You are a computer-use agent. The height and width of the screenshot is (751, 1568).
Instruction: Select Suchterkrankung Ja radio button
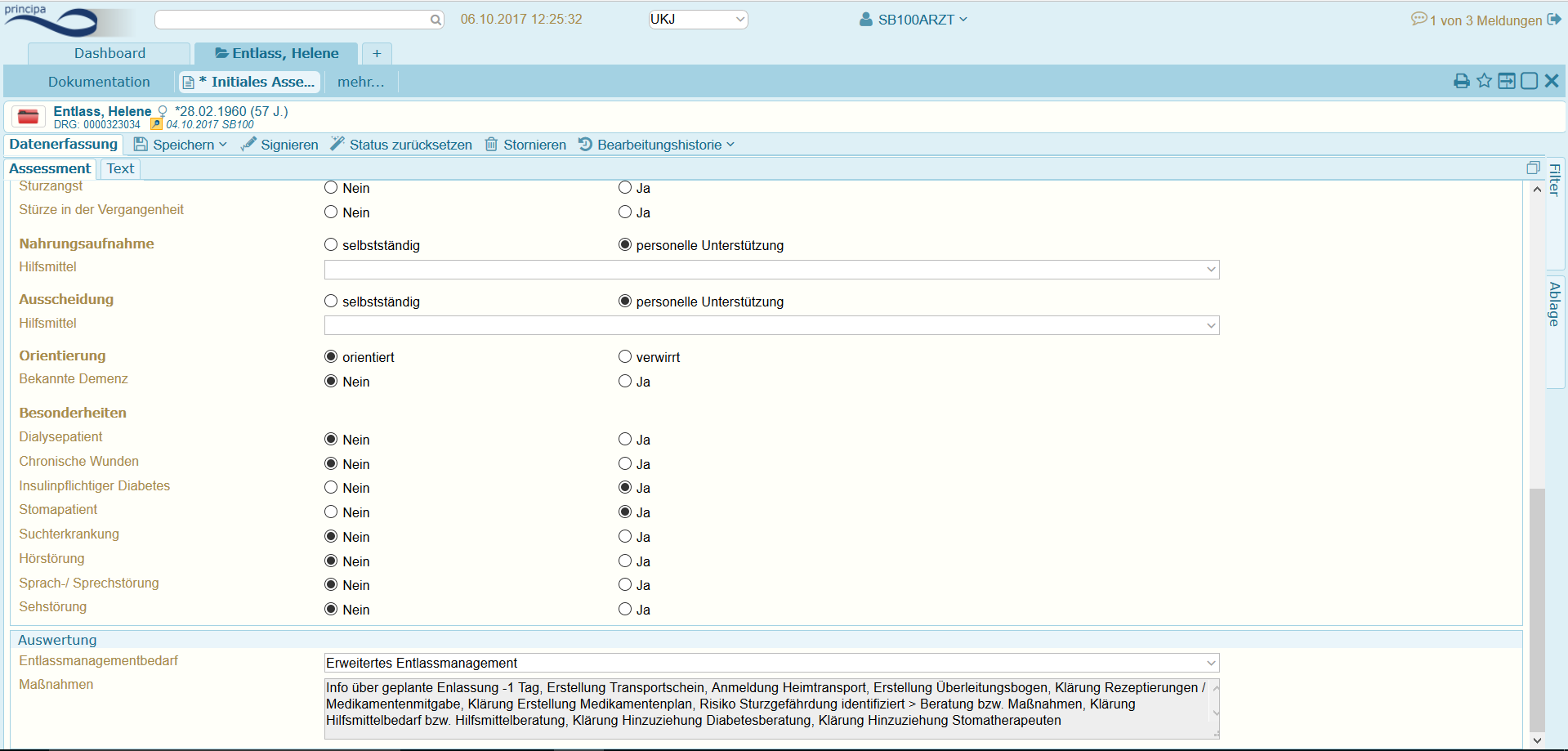coord(625,536)
